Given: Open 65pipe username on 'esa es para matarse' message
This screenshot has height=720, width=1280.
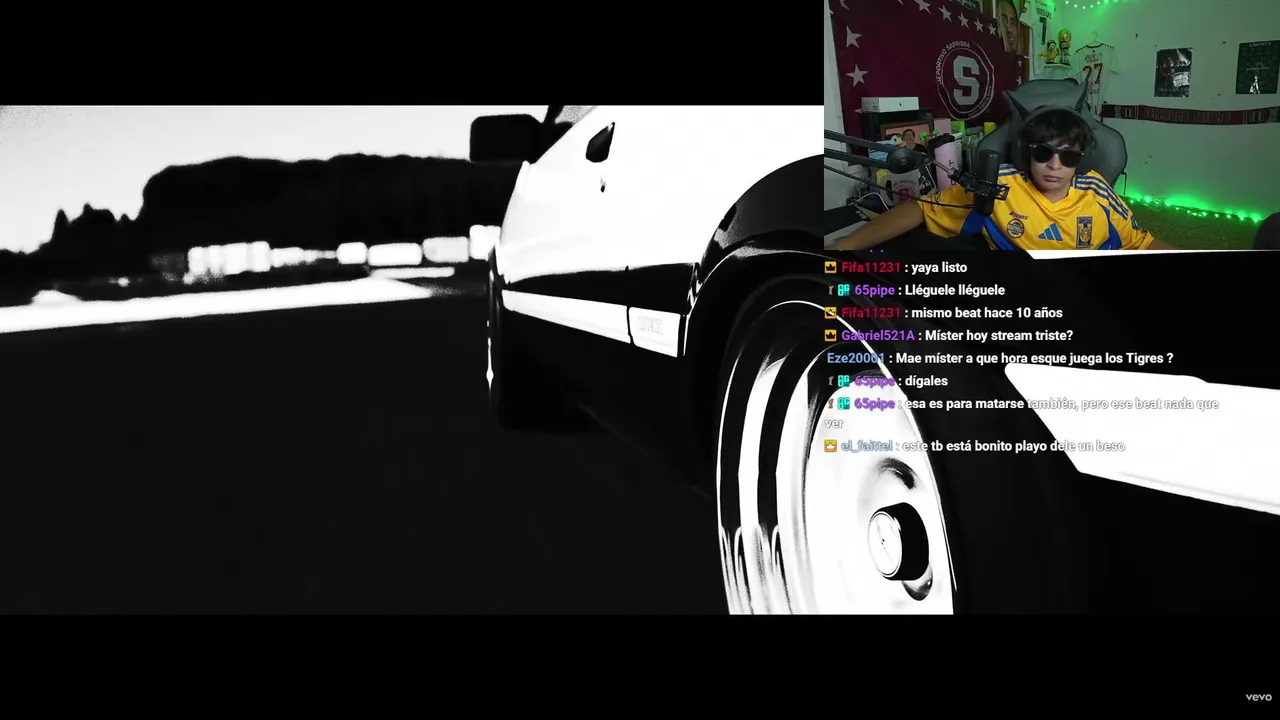Looking at the screenshot, I should tap(874, 404).
